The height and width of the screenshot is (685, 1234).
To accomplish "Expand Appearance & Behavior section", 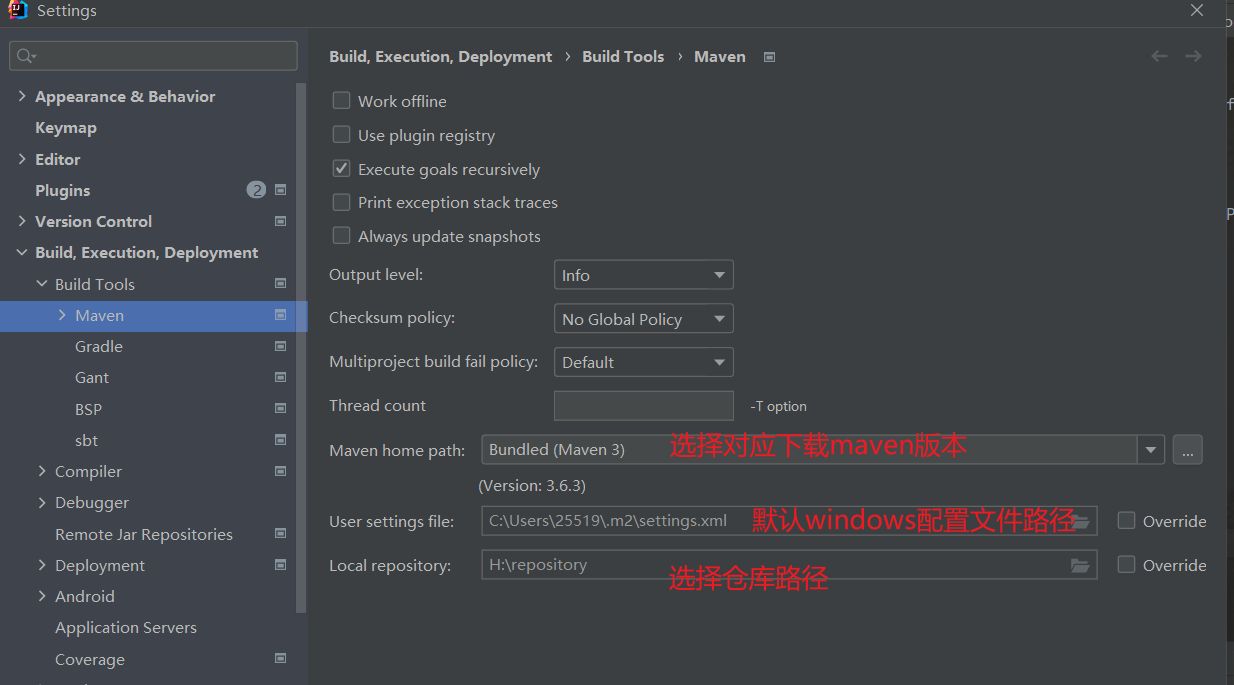I will (x=22, y=96).
